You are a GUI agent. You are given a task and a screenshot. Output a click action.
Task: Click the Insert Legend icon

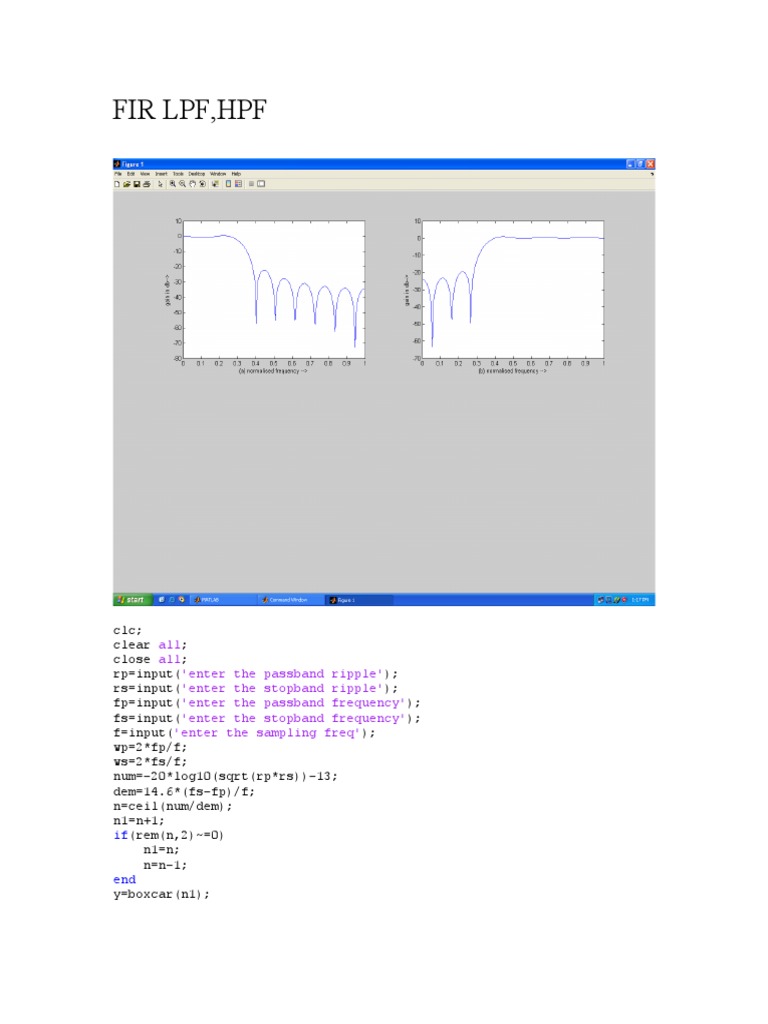[238, 184]
